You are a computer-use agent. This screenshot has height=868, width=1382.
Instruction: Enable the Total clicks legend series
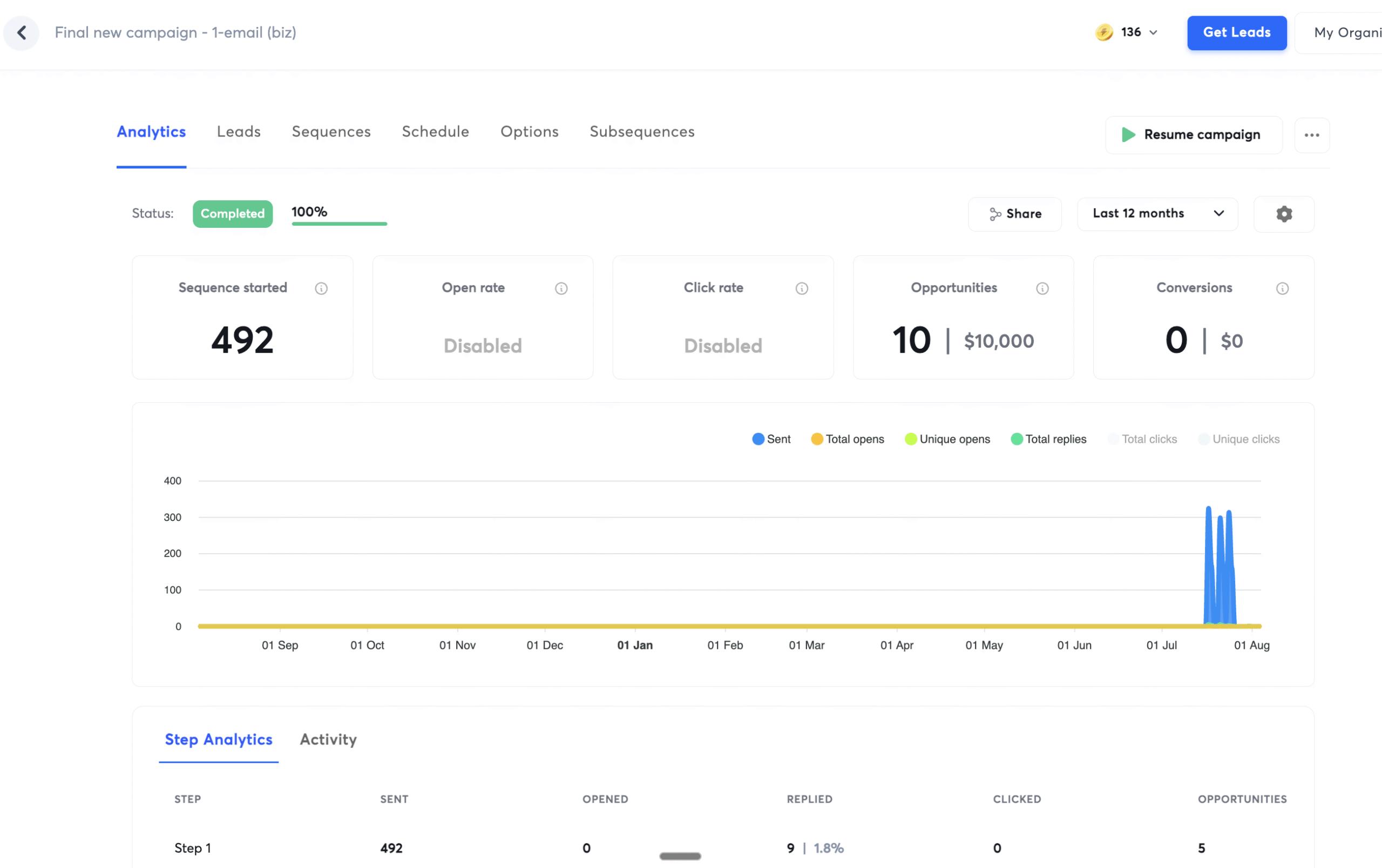point(1142,439)
